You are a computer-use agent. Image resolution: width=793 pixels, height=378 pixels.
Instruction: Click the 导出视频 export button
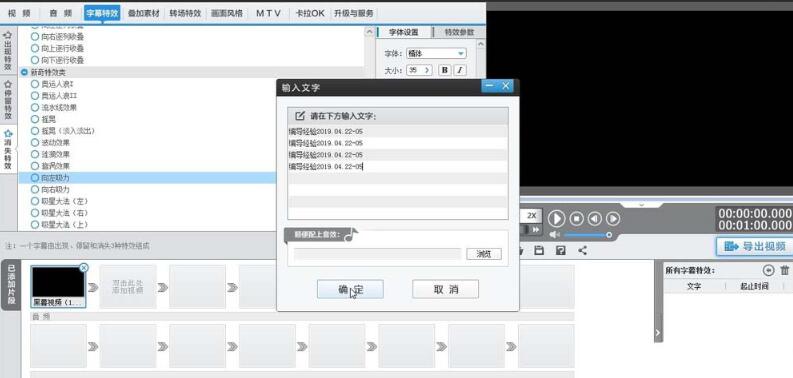(754, 246)
